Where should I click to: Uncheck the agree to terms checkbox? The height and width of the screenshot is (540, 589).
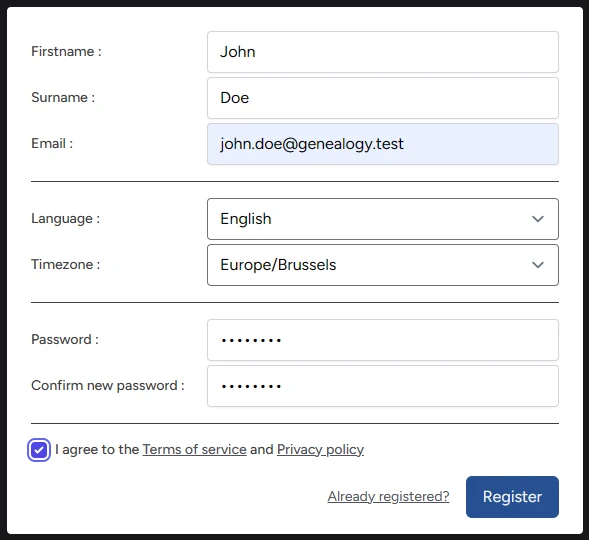[x=39, y=450]
